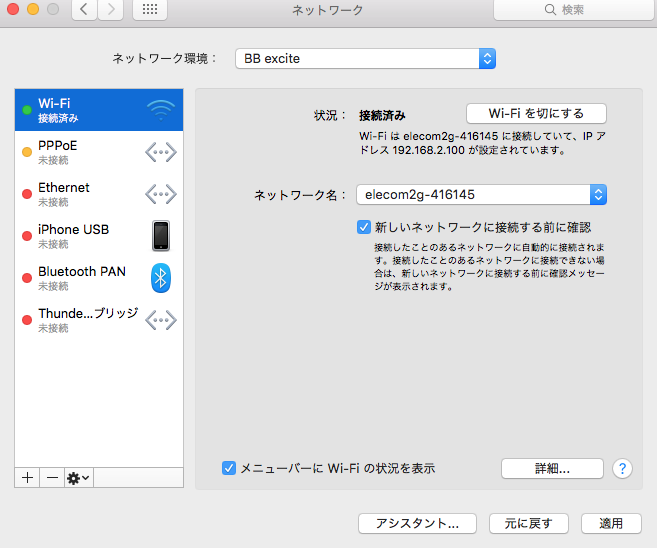Click the 適用 apply button

[x=611, y=523]
